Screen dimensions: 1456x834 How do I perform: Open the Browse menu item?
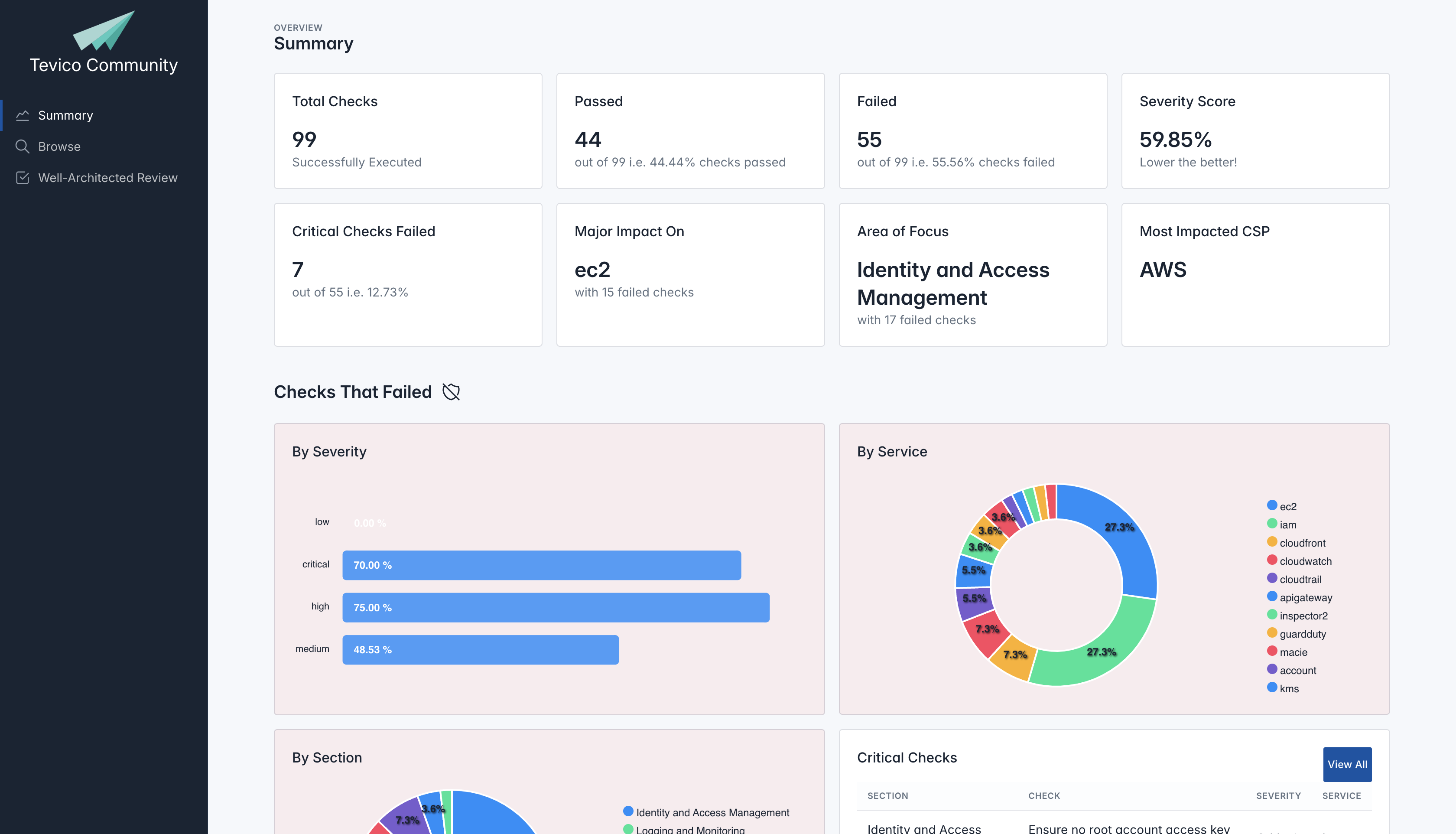pyautogui.click(x=59, y=147)
